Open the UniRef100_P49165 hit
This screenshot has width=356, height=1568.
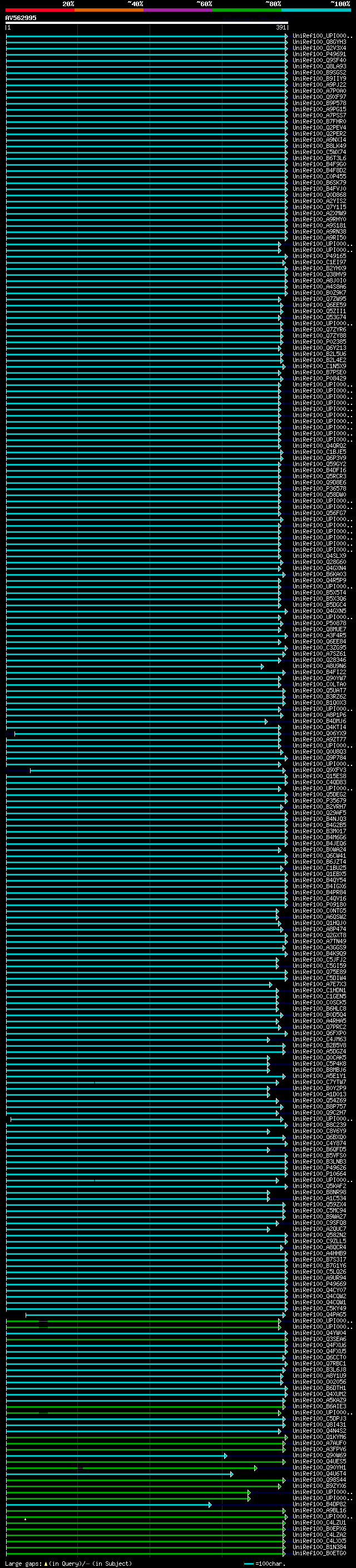coord(319,256)
